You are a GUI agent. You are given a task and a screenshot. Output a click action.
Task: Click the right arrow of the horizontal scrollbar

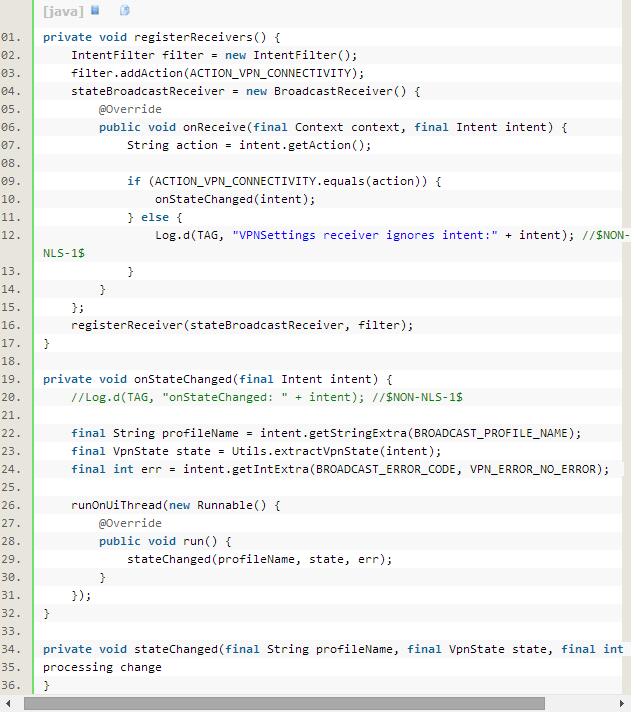pos(622,703)
